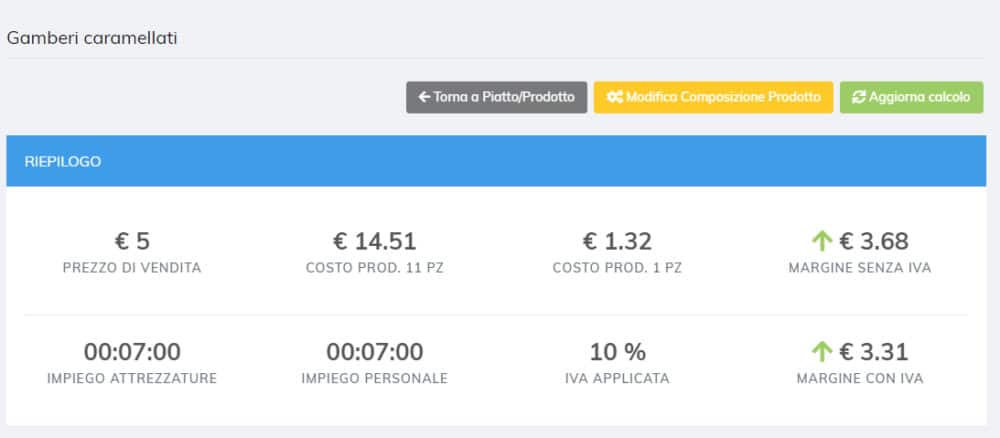Click the IMPIEGO PERSONALE label

374,379
